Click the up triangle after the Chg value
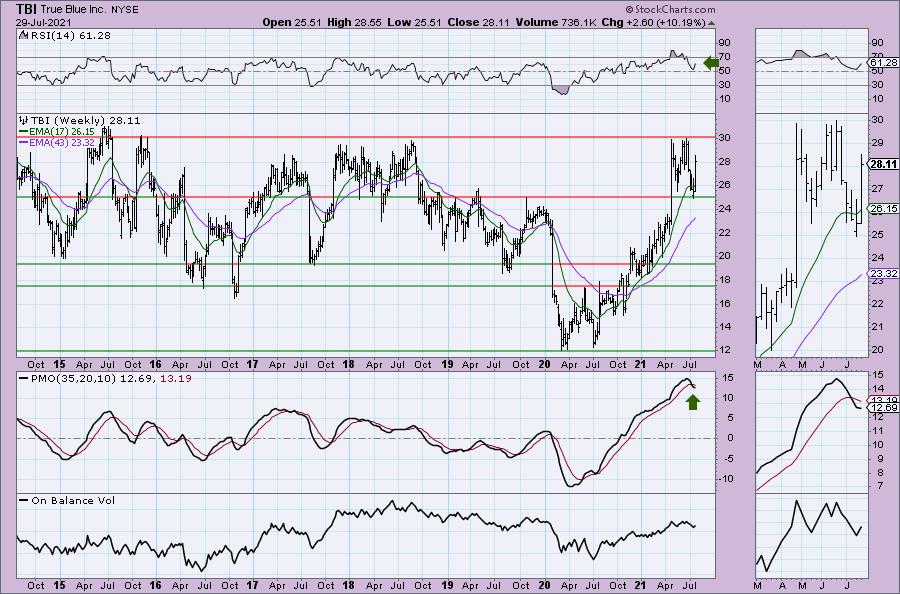Screen dimensions: 900x594 tap(712, 23)
